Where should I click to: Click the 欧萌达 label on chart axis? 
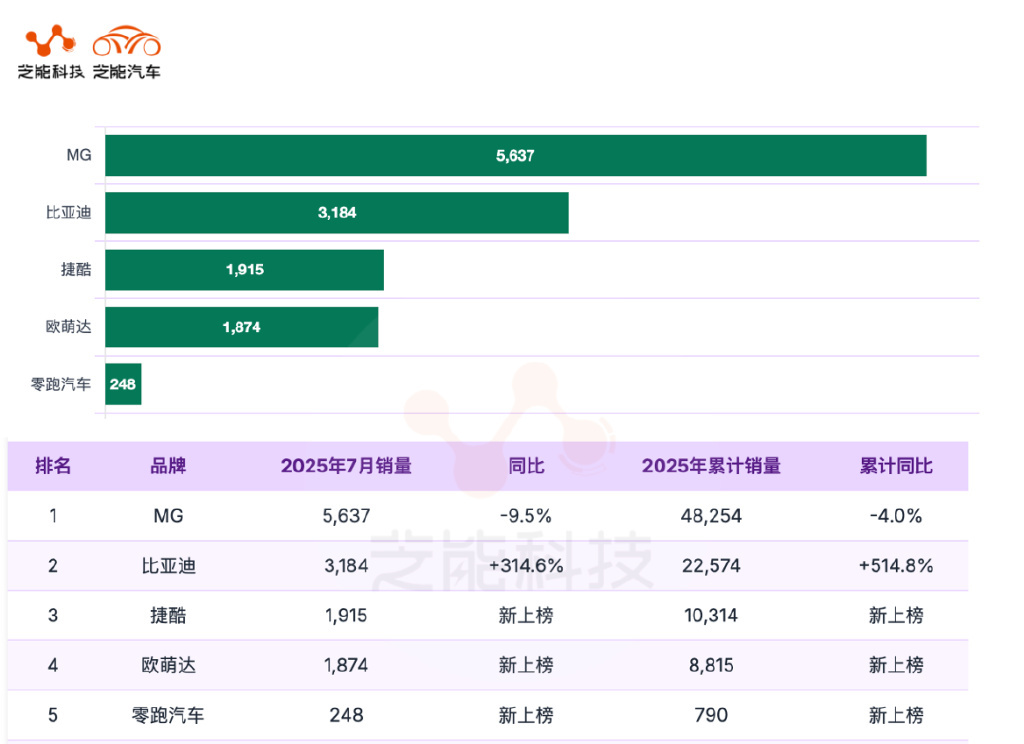(x=68, y=327)
